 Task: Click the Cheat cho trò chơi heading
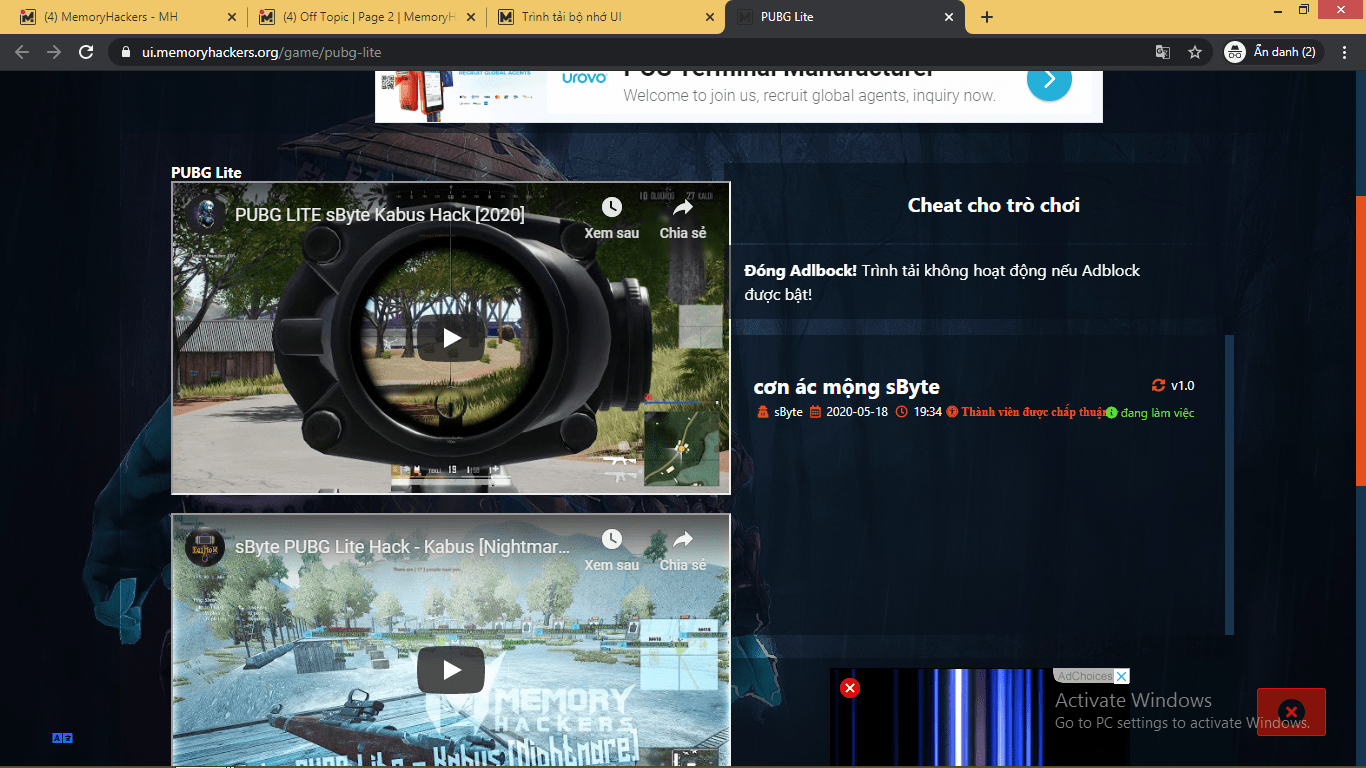(x=994, y=205)
